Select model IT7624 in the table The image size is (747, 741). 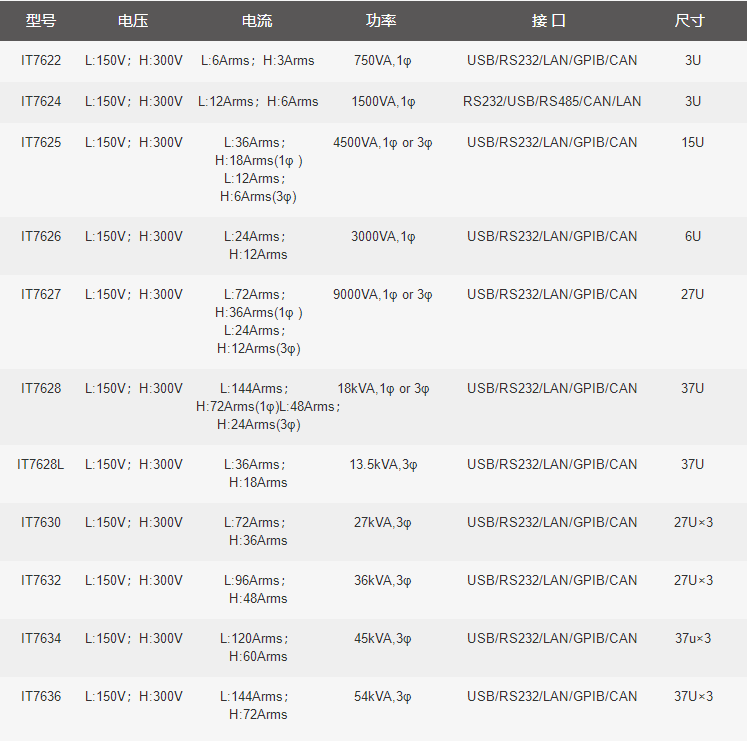click(41, 102)
